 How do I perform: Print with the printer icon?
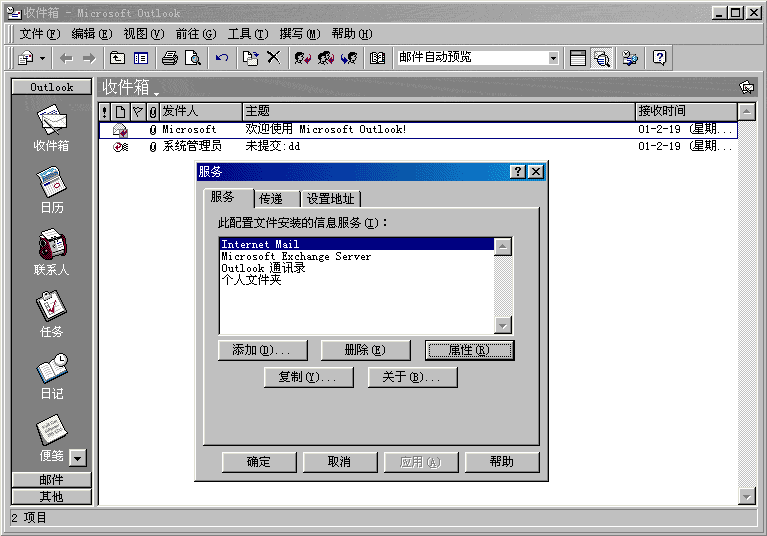170,58
